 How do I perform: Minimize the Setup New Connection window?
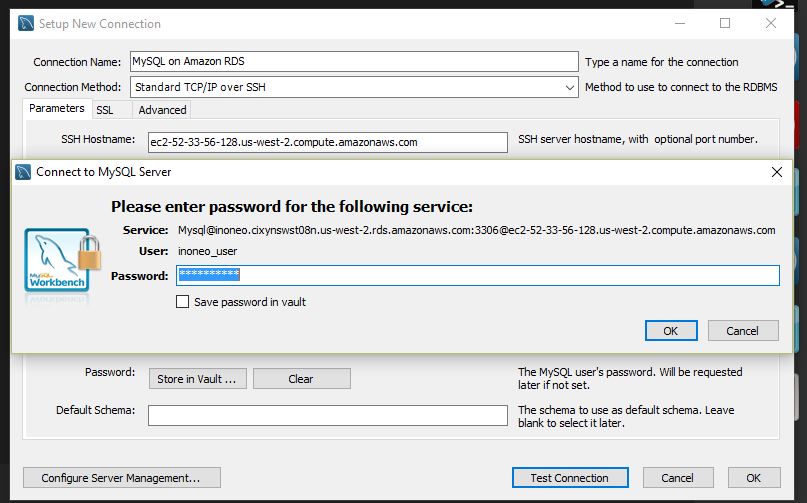(x=680, y=23)
